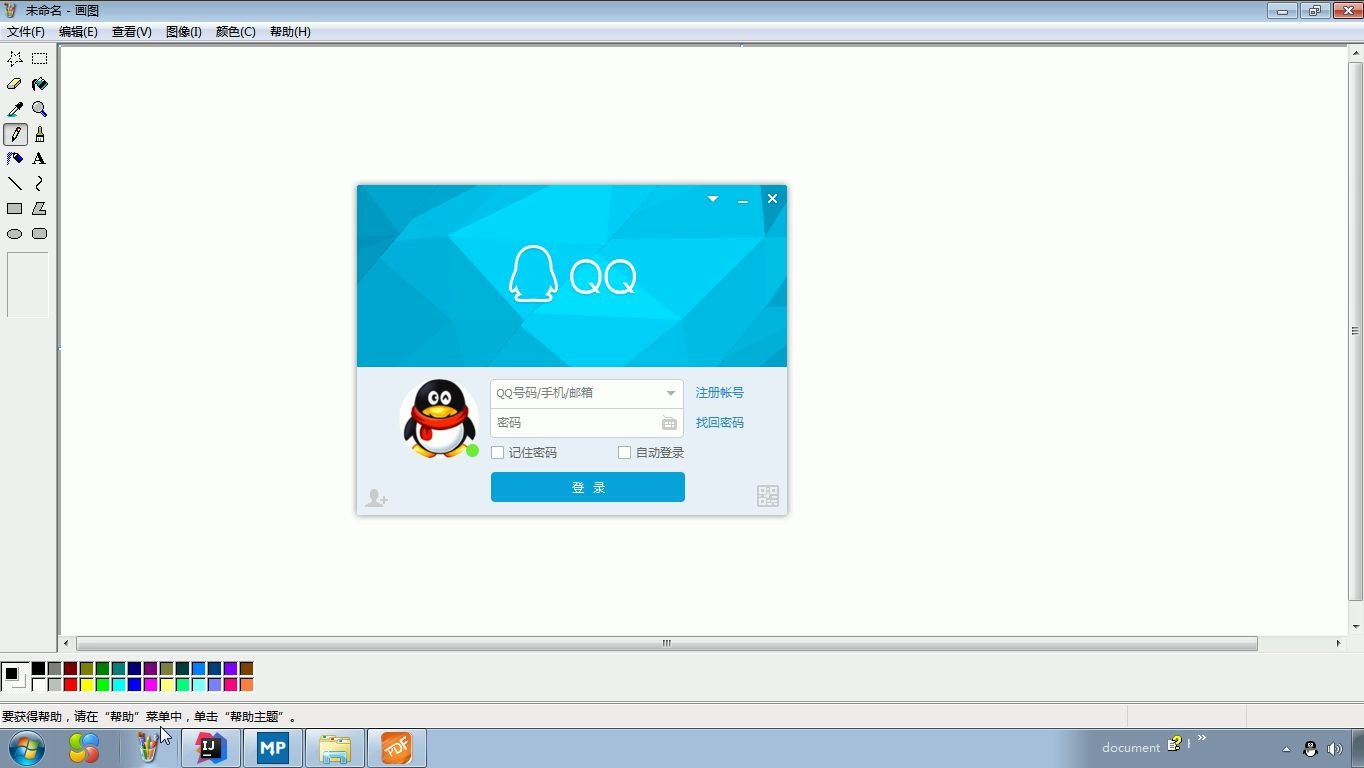Screen dimensions: 1364x768
Task: Pick the cyan color swatch
Action: 118,685
